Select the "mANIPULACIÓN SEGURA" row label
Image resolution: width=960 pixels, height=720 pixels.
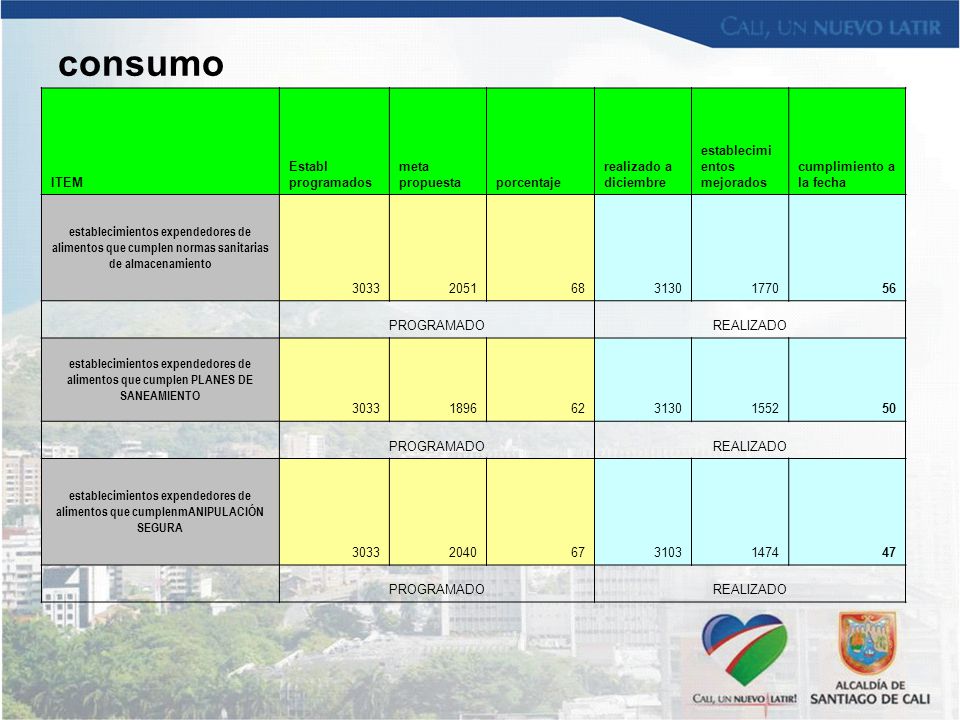(160, 511)
